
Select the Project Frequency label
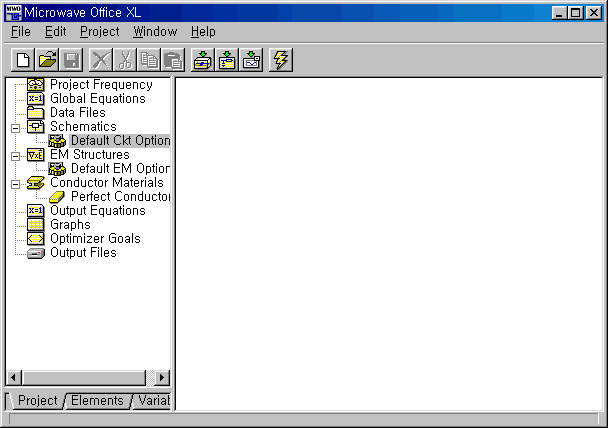[101, 85]
